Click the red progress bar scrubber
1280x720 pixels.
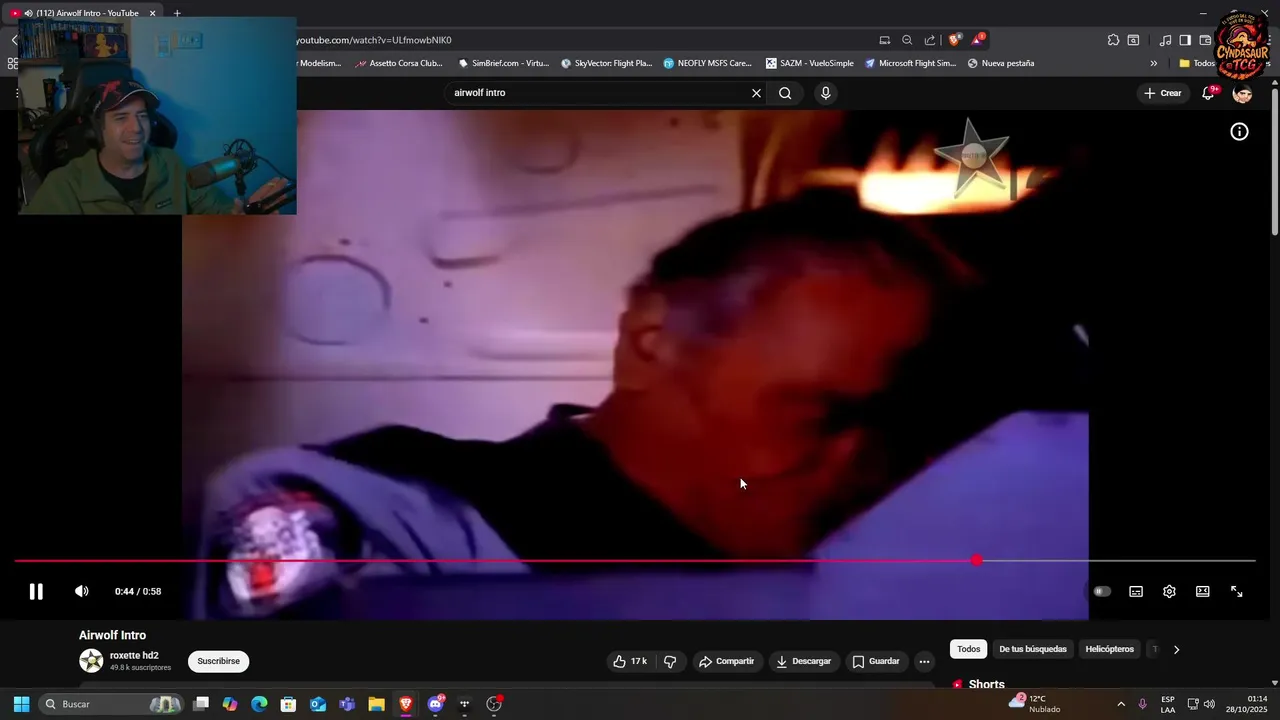pyautogui.click(x=977, y=561)
